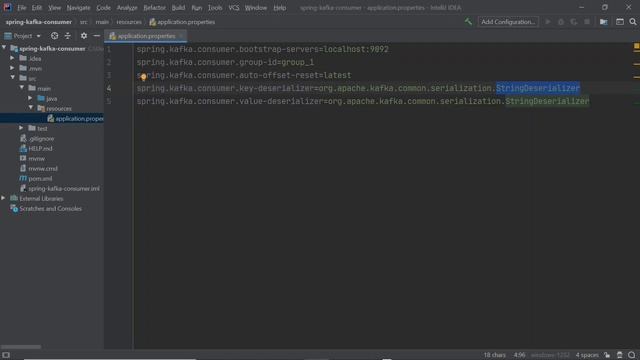Click the Debug bug icon
This screenshot has width=640, height=360.
click(561, 22)
